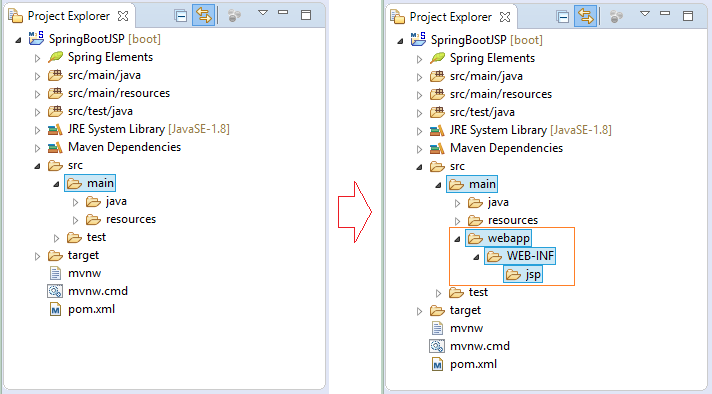Select pom.xml file icon in right tree

pos(437,364)
